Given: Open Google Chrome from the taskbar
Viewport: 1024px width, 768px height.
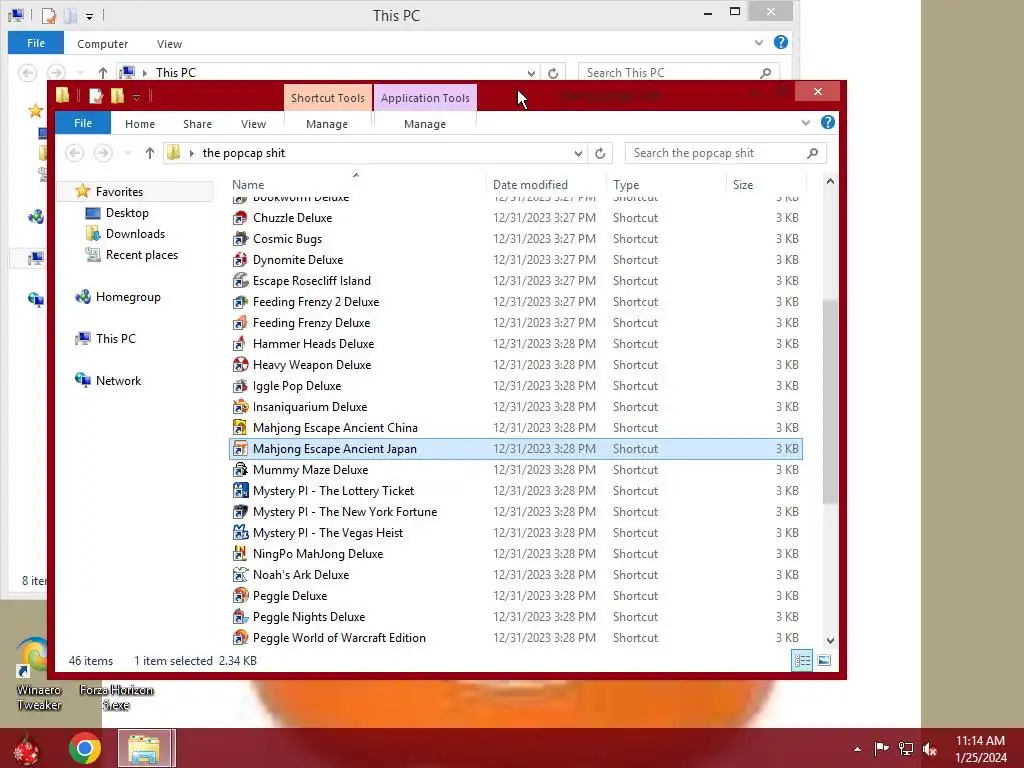Looking at the screenshot, I should point(85,748).
